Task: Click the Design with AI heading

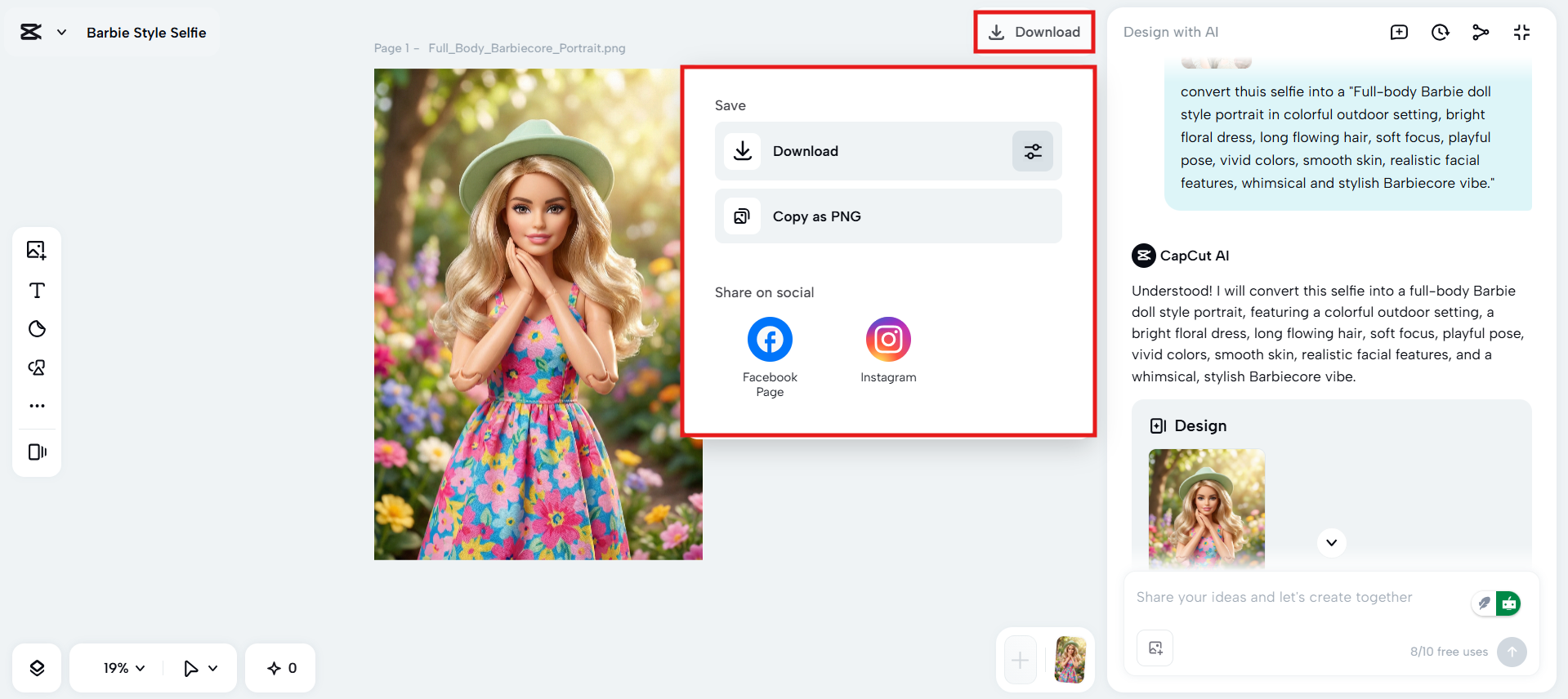Action: [x=1170, y=32]
